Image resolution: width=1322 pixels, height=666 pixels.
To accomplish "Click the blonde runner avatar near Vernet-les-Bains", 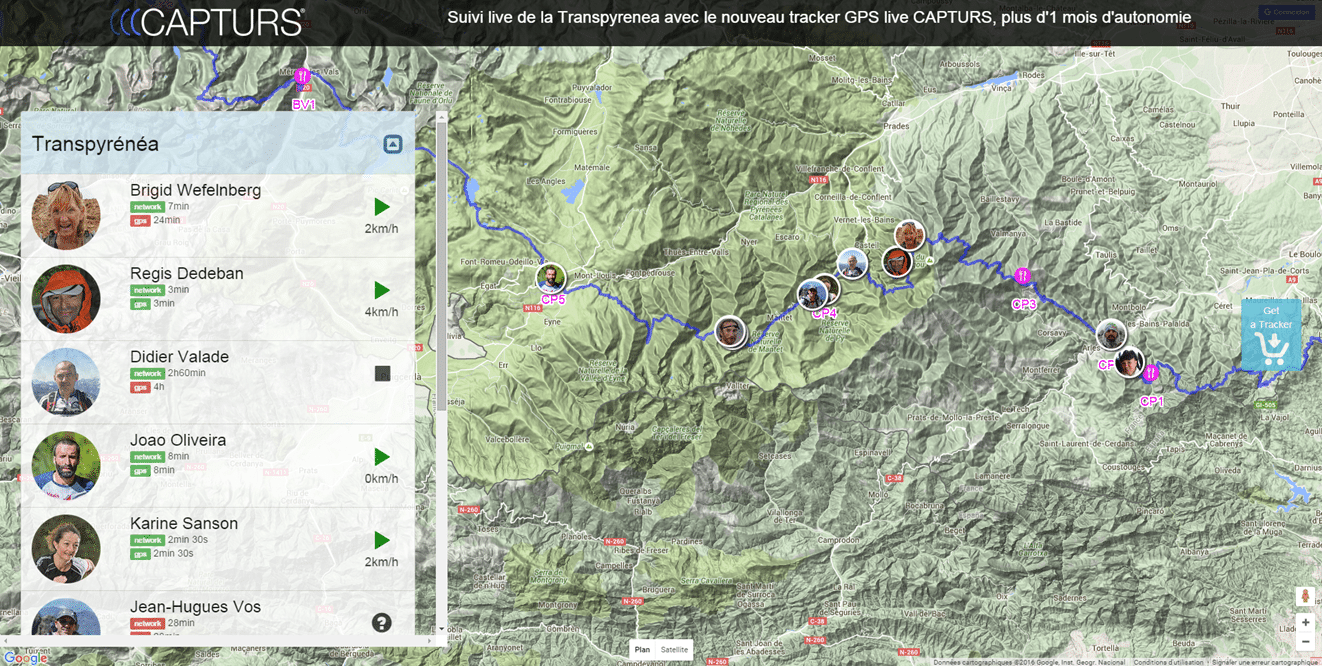I will point(909,236).
